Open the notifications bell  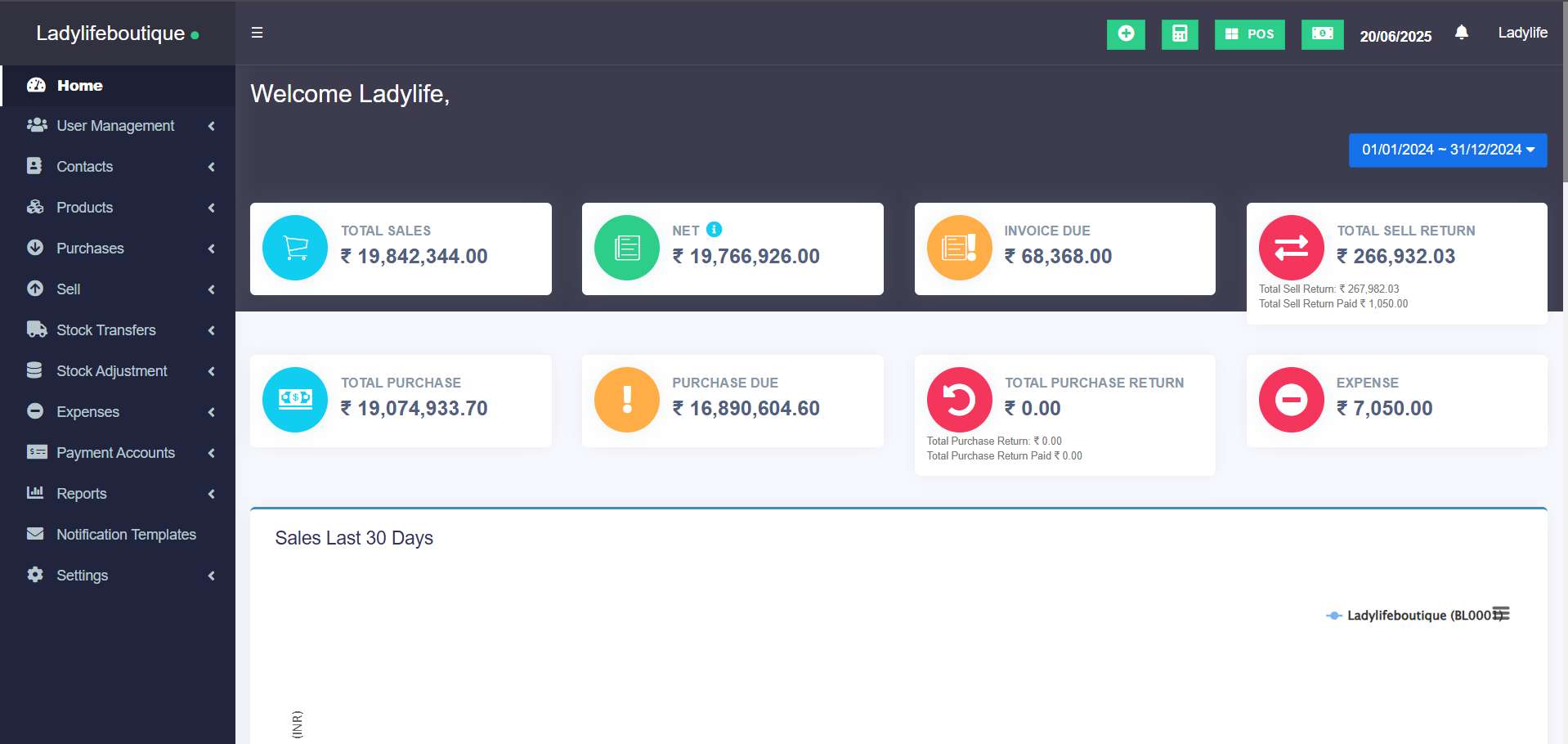point(1461,33)
